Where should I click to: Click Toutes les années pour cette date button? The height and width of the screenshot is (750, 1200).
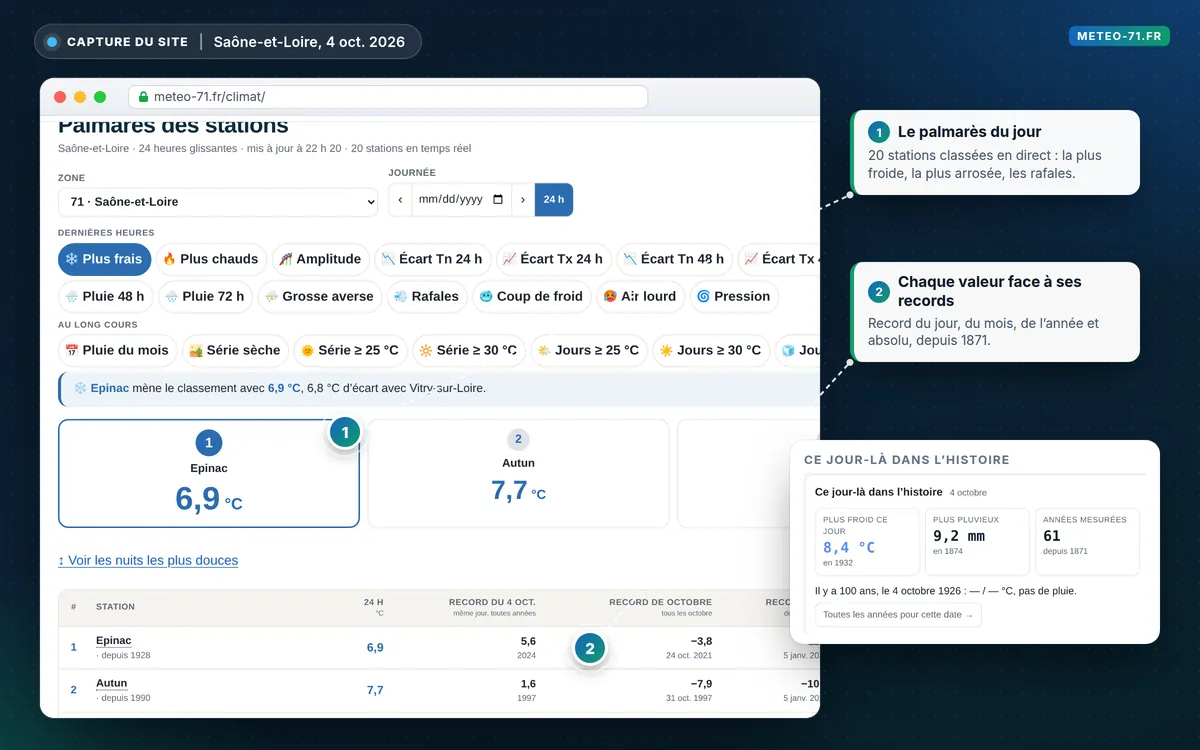click(898, 615)
